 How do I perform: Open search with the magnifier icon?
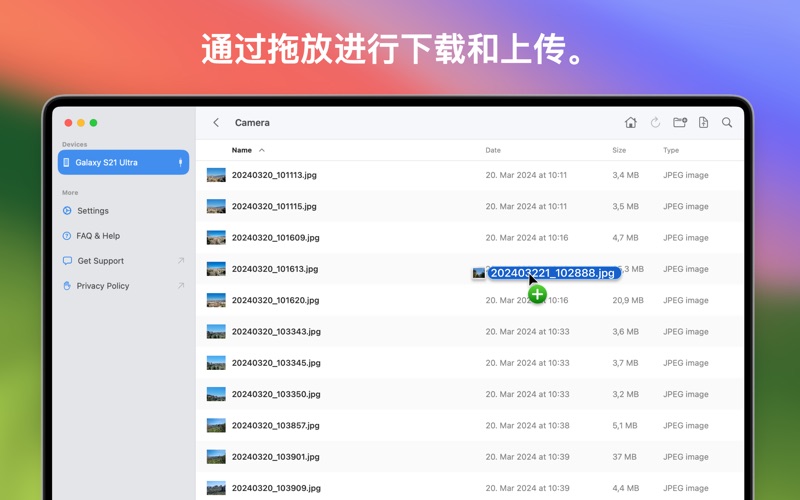pos(727,122)
